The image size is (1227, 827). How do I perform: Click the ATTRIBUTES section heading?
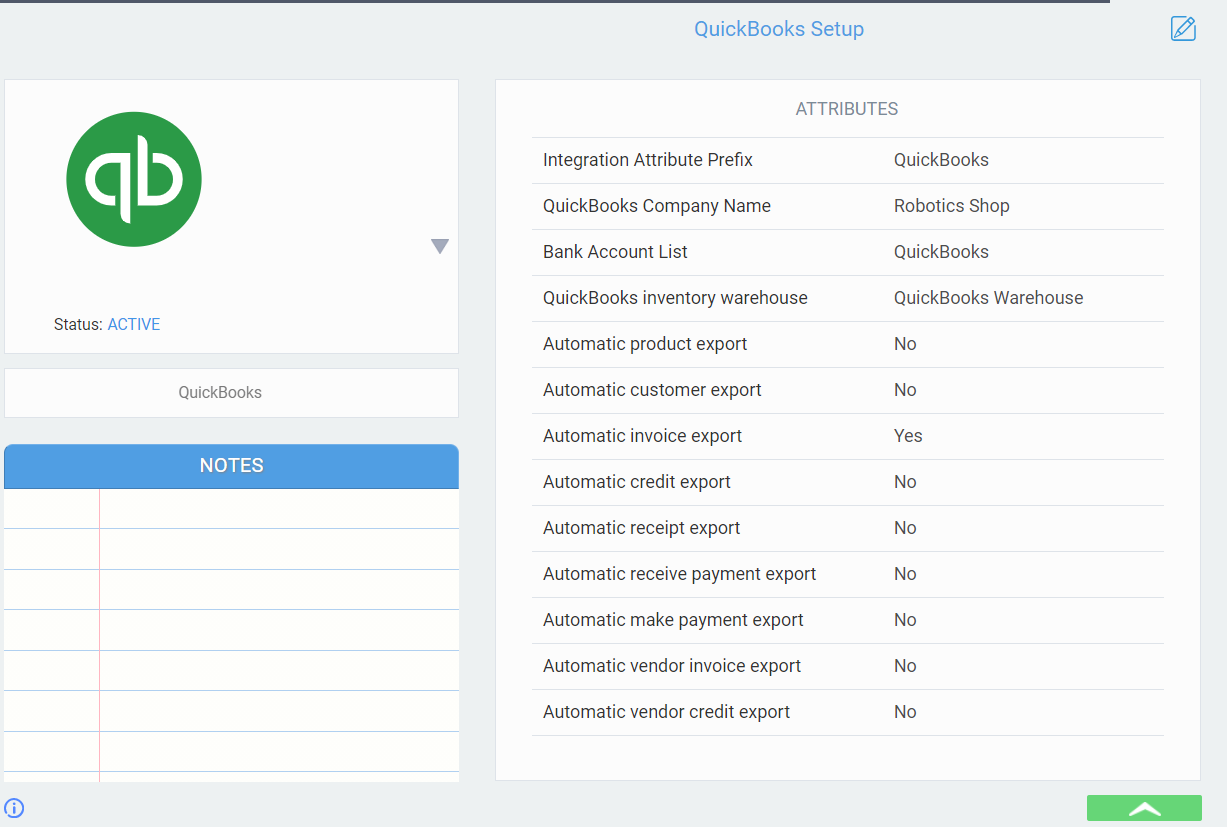(x=847, y=109)
